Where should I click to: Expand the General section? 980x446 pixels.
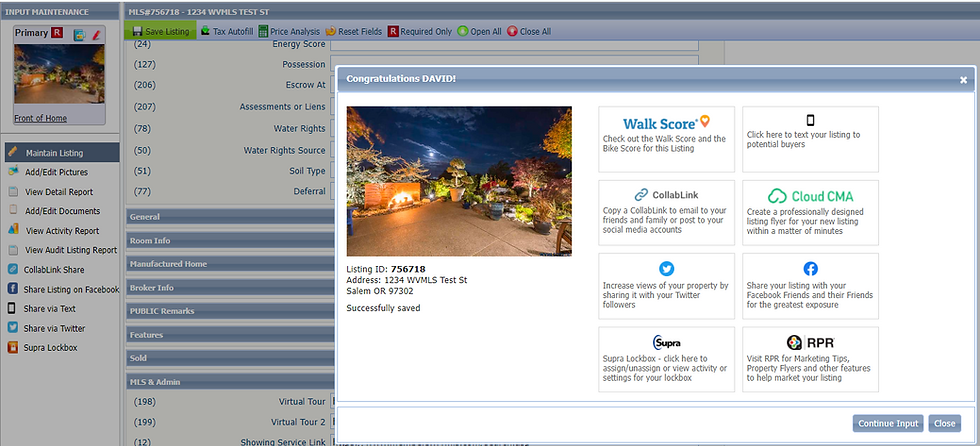point(231,217)
